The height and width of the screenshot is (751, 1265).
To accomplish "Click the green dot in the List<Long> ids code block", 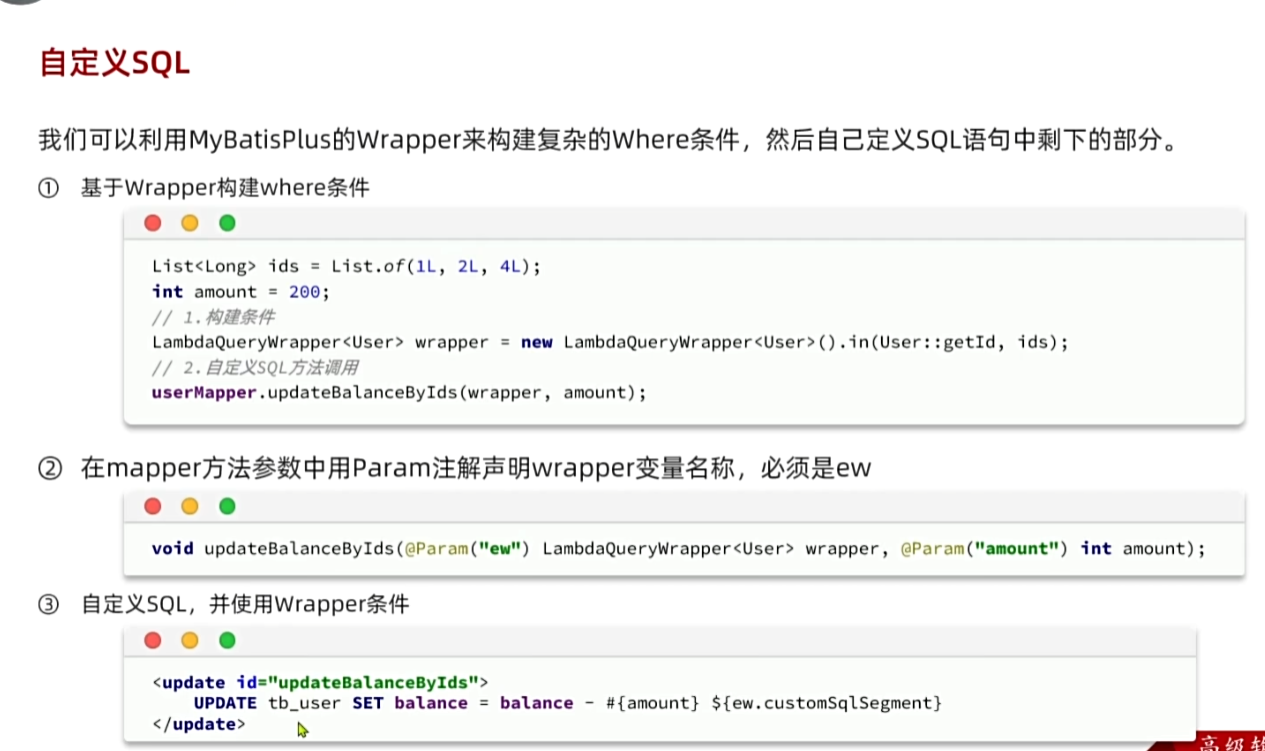I will click(227, 223).
